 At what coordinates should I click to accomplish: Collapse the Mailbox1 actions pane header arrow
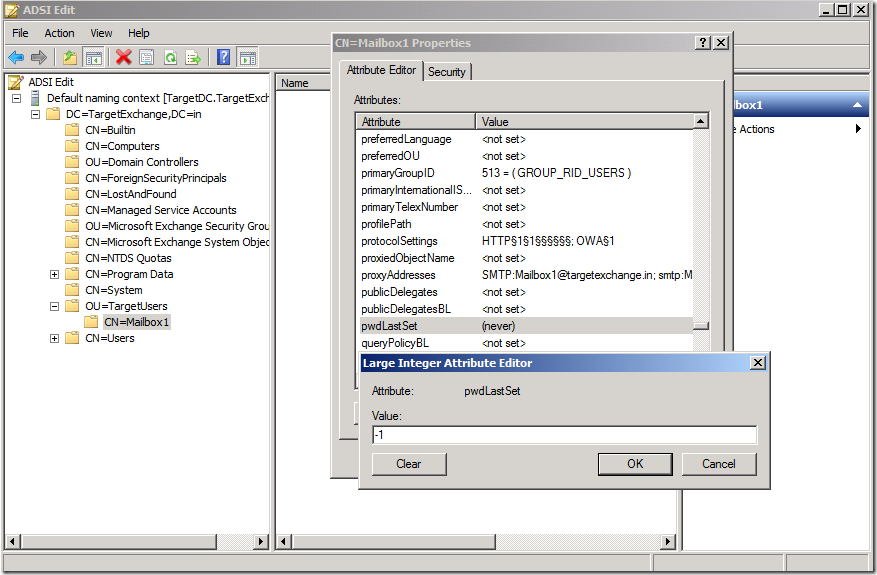click(857, 105)
